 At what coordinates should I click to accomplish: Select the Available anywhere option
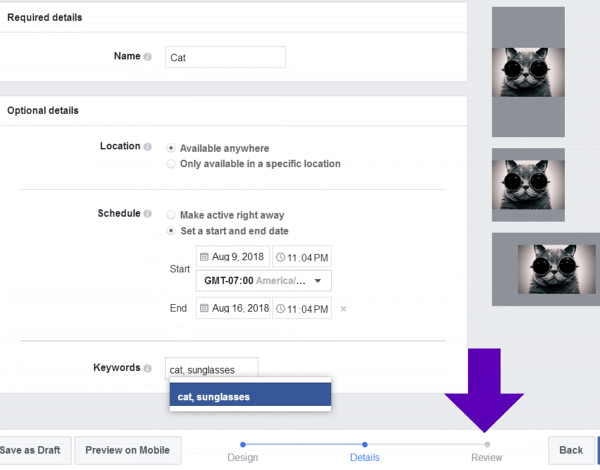(x=171, y=148)
